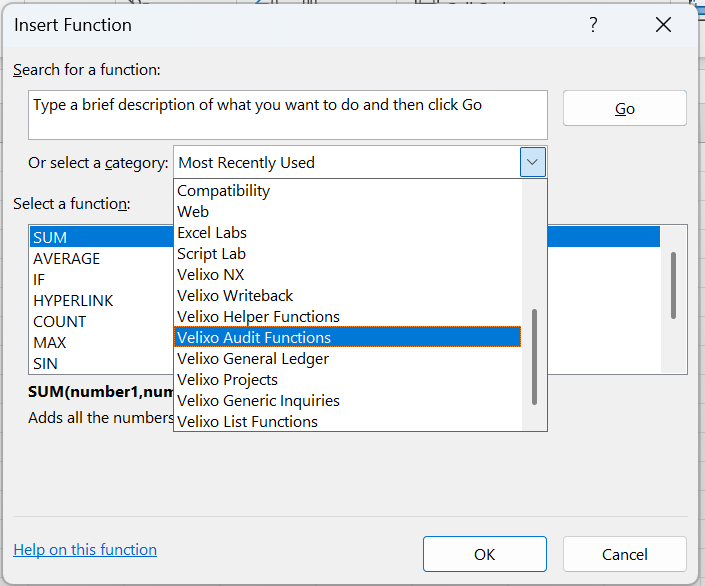This screenshot has height=586, width=705.
Task: Pick Velixo Projects category
Action: tap(227, 379)
